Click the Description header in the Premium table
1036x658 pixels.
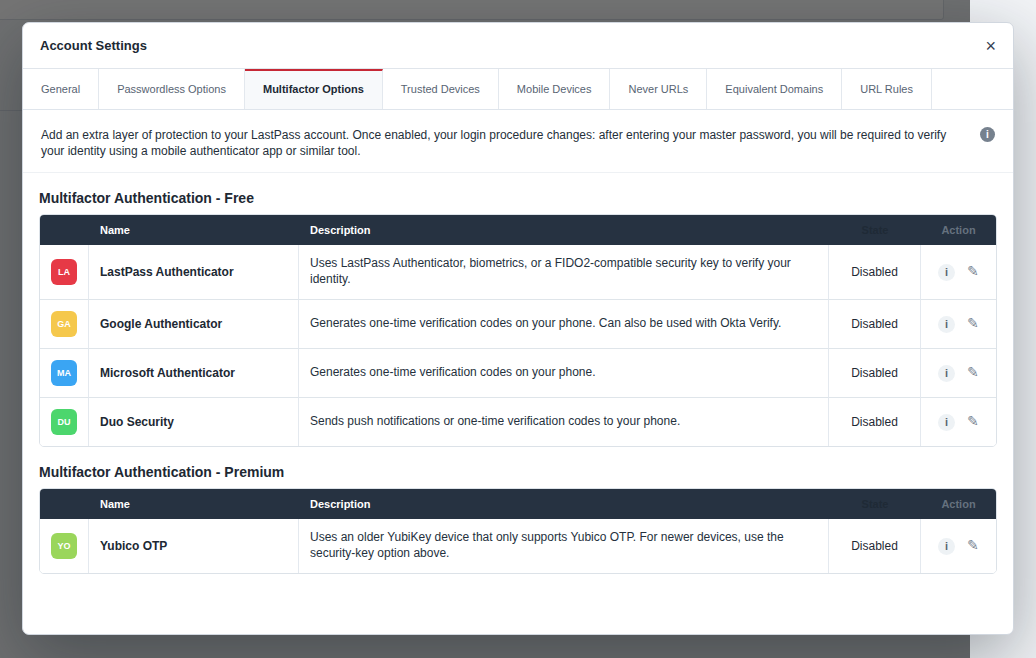[x=340, y=505]
